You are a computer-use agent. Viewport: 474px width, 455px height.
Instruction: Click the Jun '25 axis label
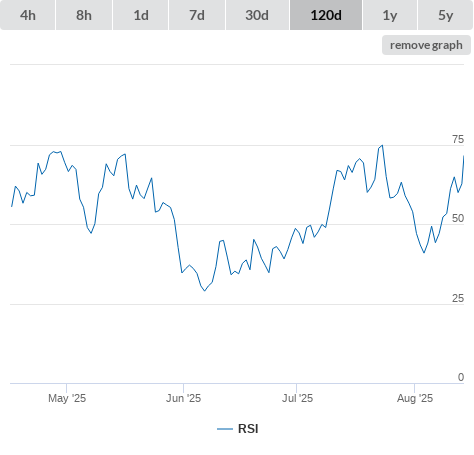click(x=184, y=398)
